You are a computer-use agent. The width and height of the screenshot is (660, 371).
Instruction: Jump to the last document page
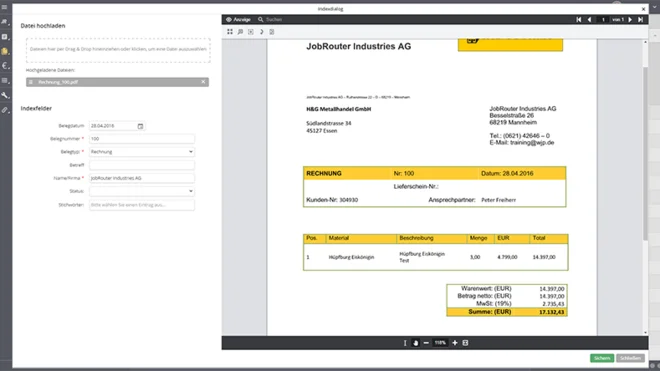tap(640, 19)
